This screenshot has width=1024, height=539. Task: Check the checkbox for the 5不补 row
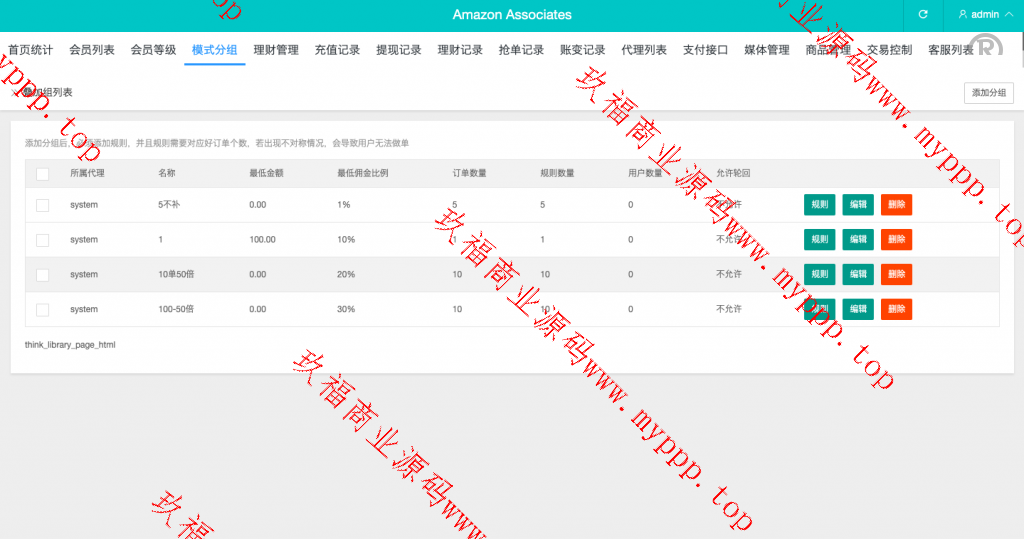click(42, 205)
